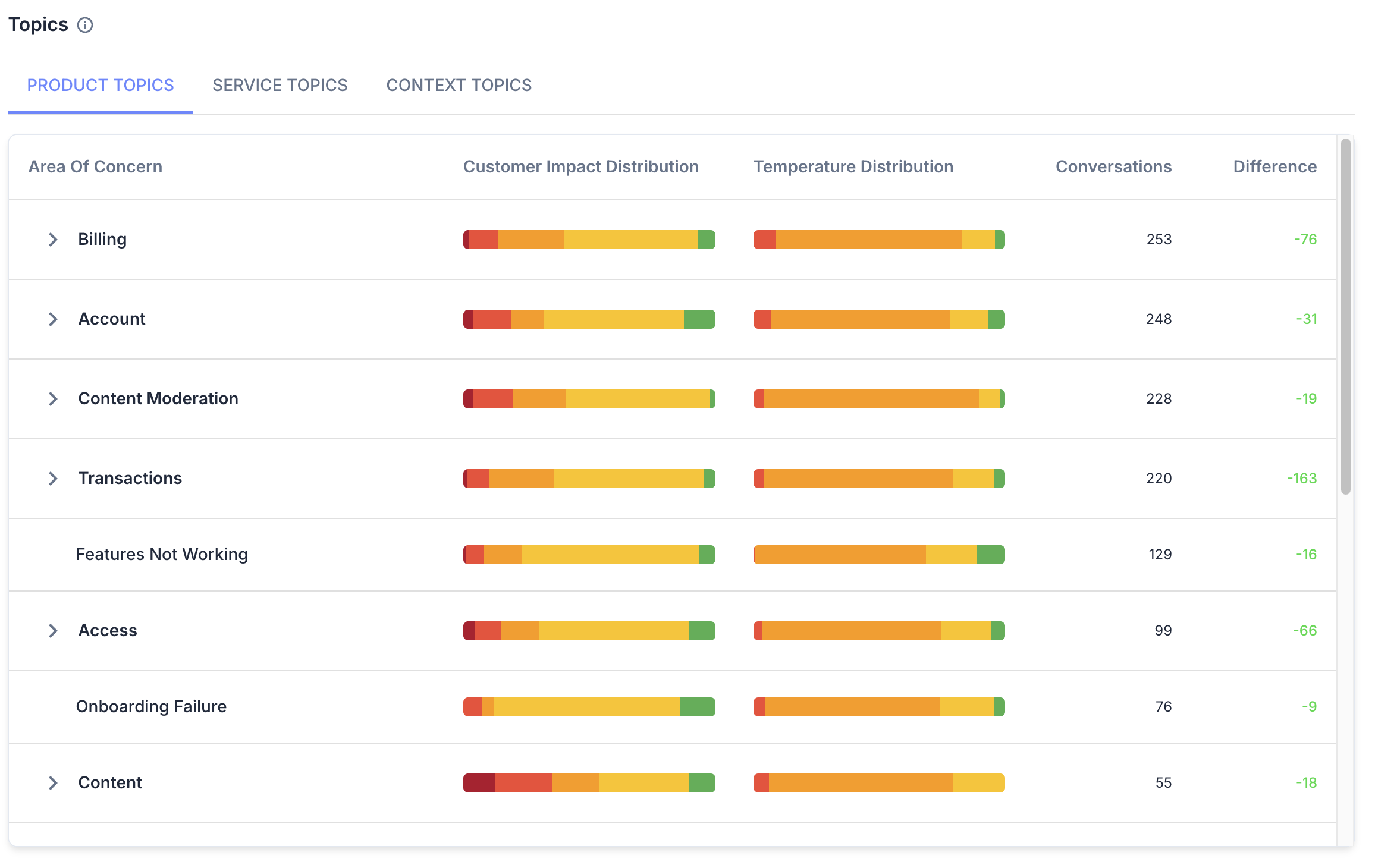This screenshot has width=1375, height=868.
Task: Select the Context Topics tab
Action: pyautogui.click(x=459, y=85)
